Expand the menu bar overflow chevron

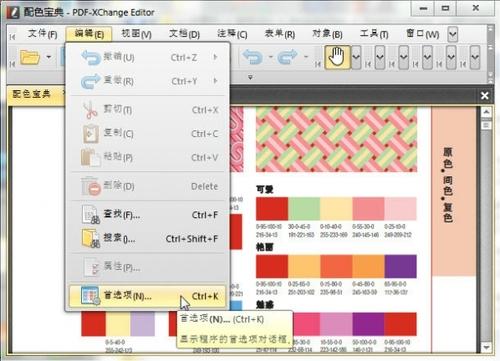(452, 34)
